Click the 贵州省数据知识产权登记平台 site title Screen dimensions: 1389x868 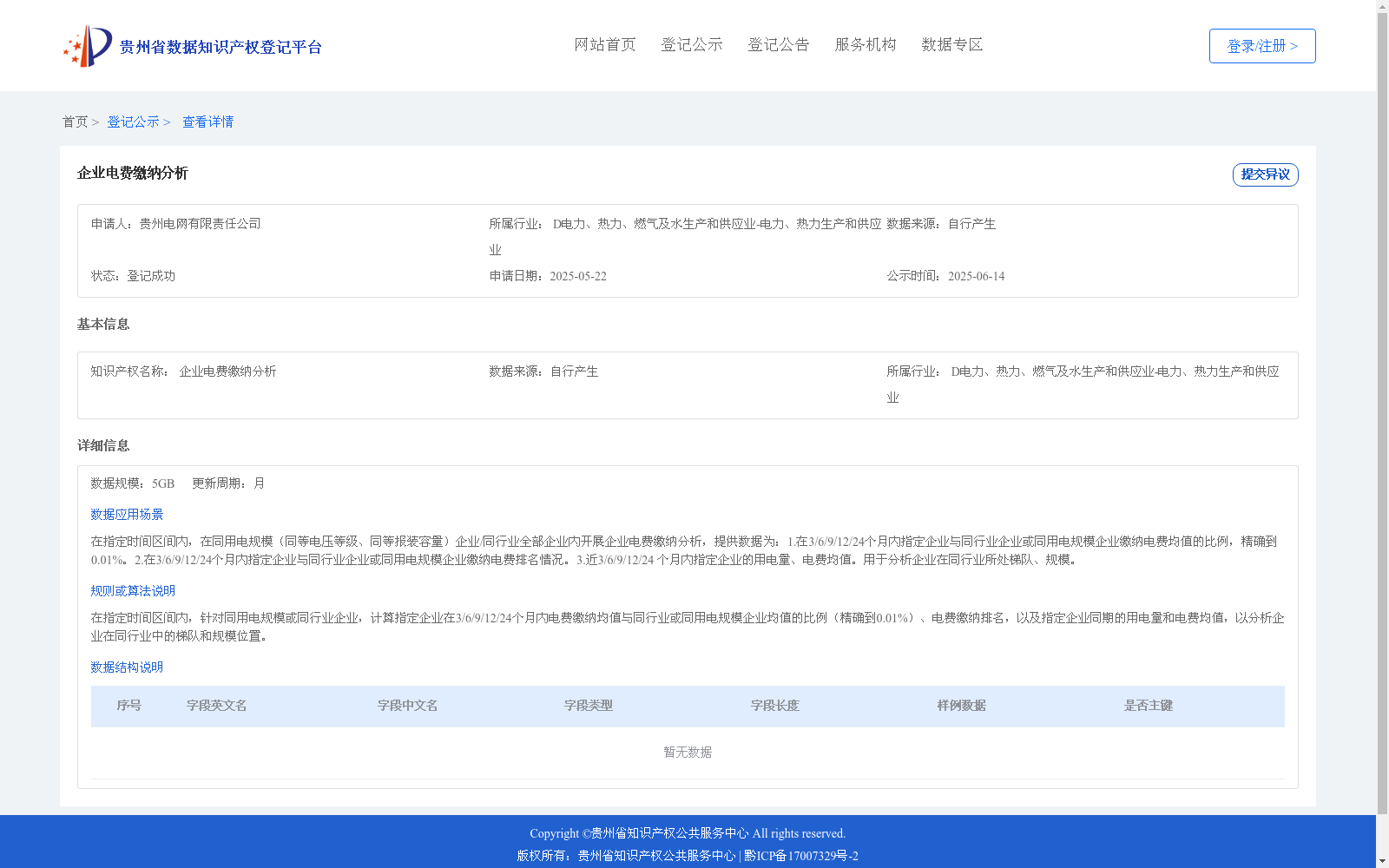(x=221, y=47)
